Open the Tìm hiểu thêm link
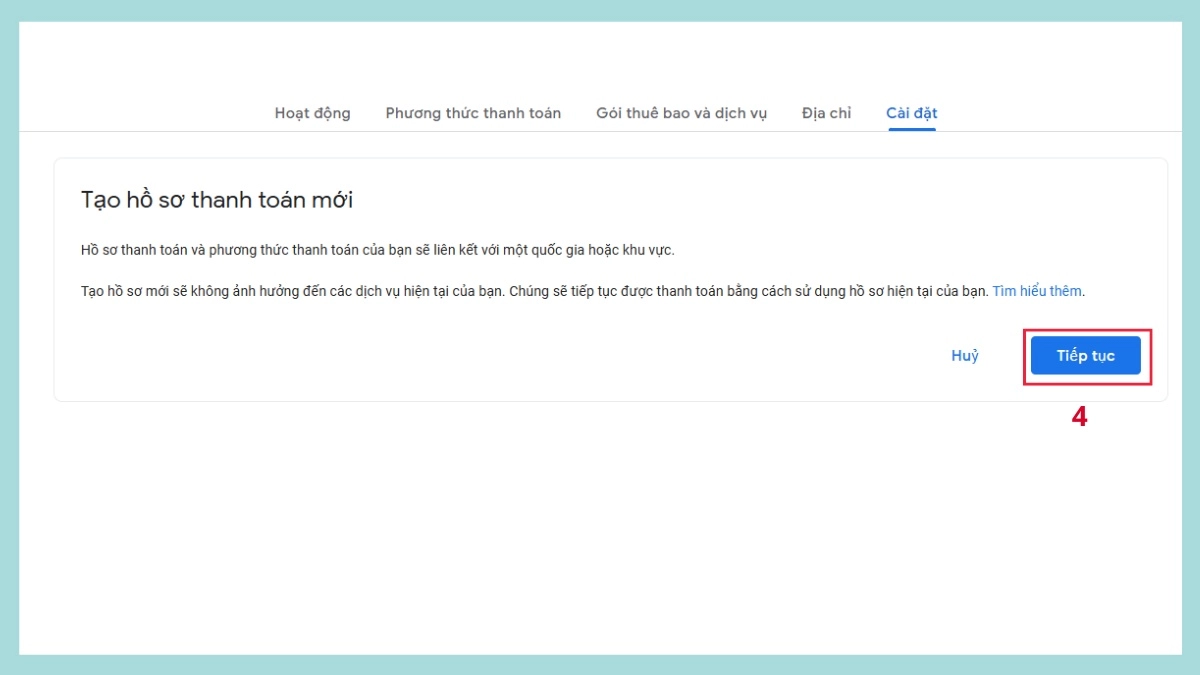The image size is (1200, 675). pos(1037,291)
